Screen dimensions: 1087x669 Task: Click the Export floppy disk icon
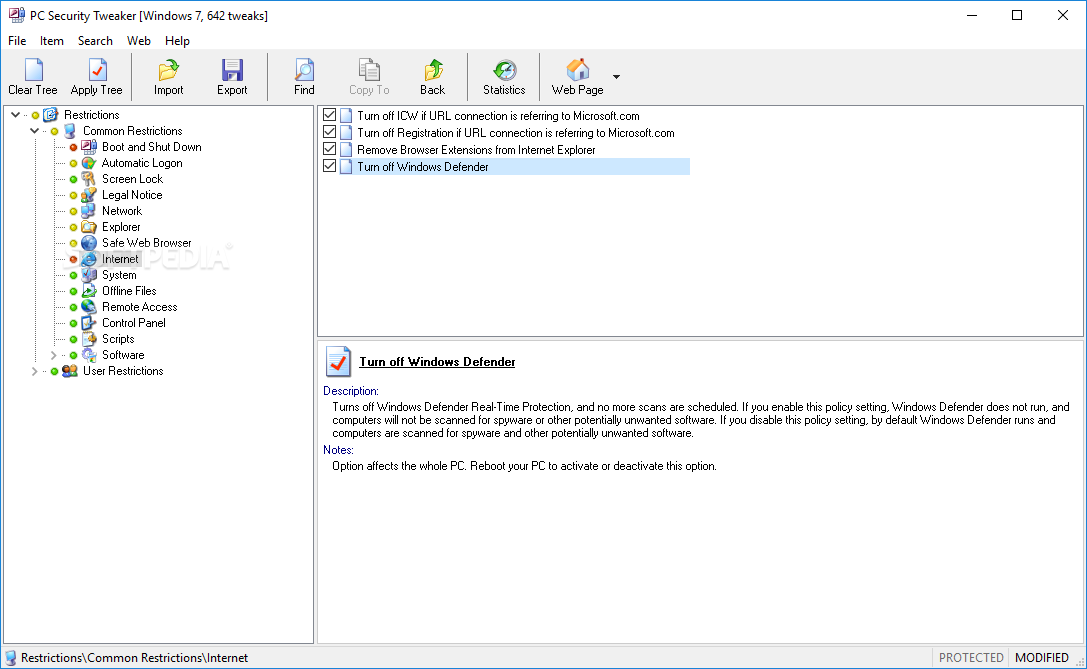[x=232, y=70]
